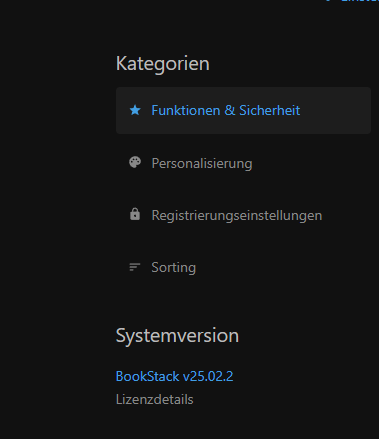Select the Personalisierung text label
The height and width of the screenshot is (439, 379).
point(202,163)
